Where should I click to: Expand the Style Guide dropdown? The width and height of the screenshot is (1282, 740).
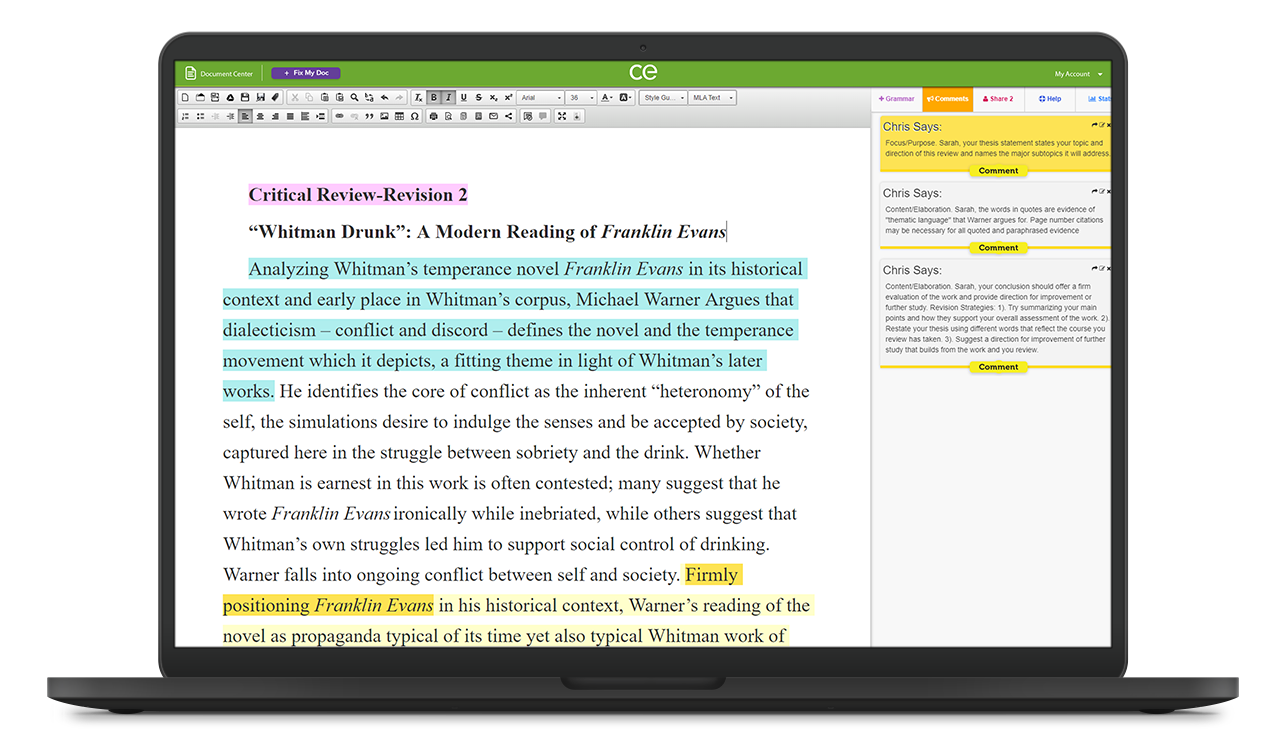(x=663, y=98)
